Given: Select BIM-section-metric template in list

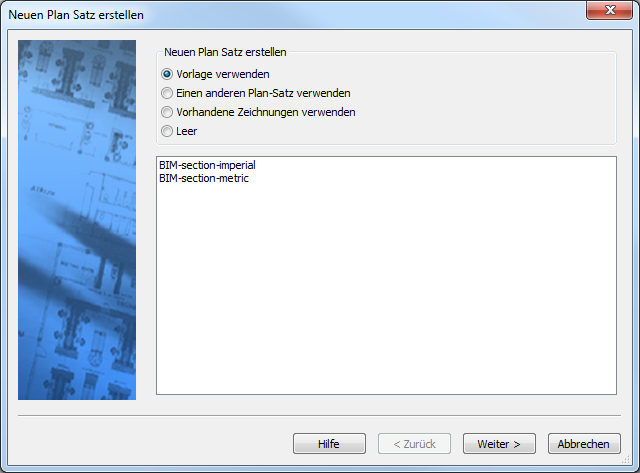Looking at the screenshot, I should pyautogui.click(x=204, y=178).
